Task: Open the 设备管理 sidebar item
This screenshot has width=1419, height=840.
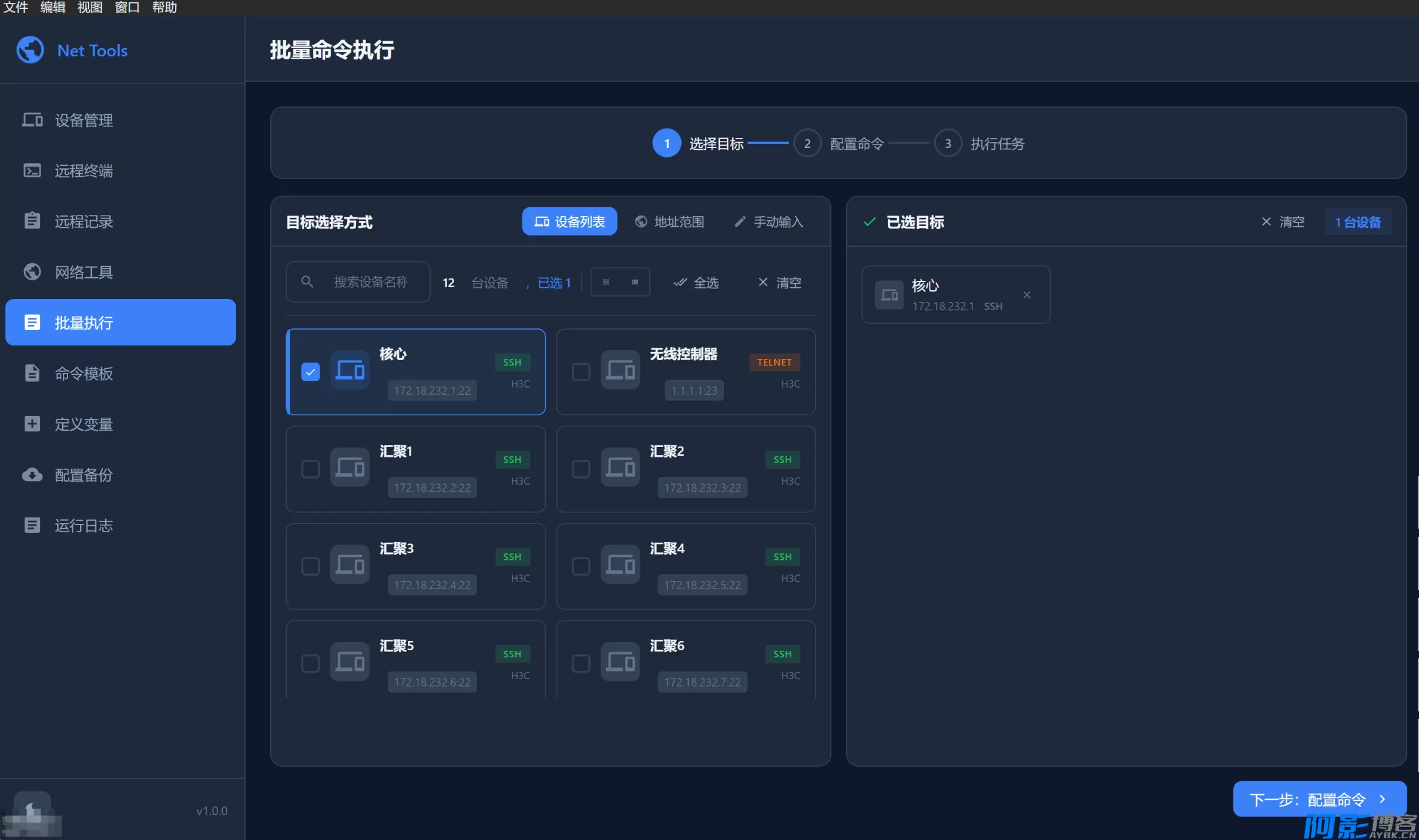Action: pyautogui.click(x=83, y=120)
